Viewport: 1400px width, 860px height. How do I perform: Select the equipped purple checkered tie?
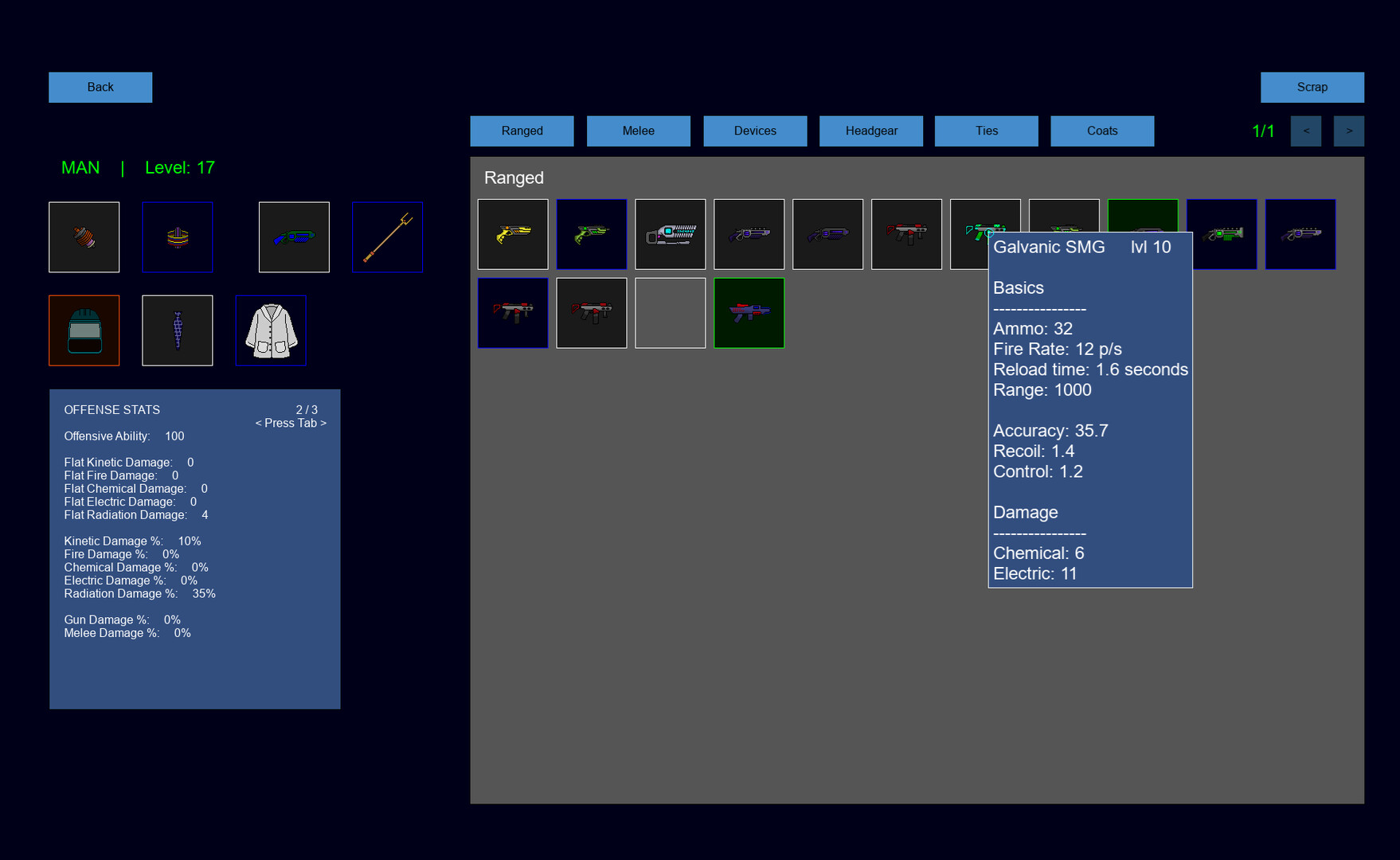click(177, 330)
